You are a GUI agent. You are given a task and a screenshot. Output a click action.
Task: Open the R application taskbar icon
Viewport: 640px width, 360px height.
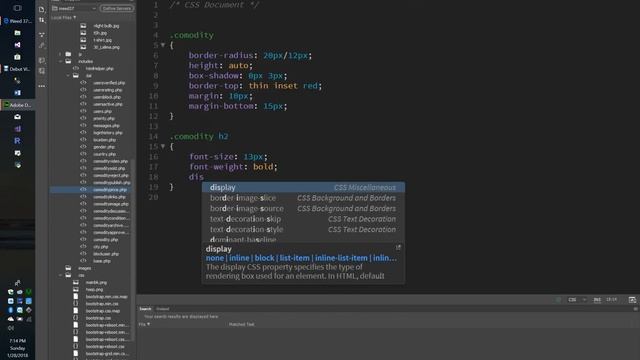click(17, 141)
